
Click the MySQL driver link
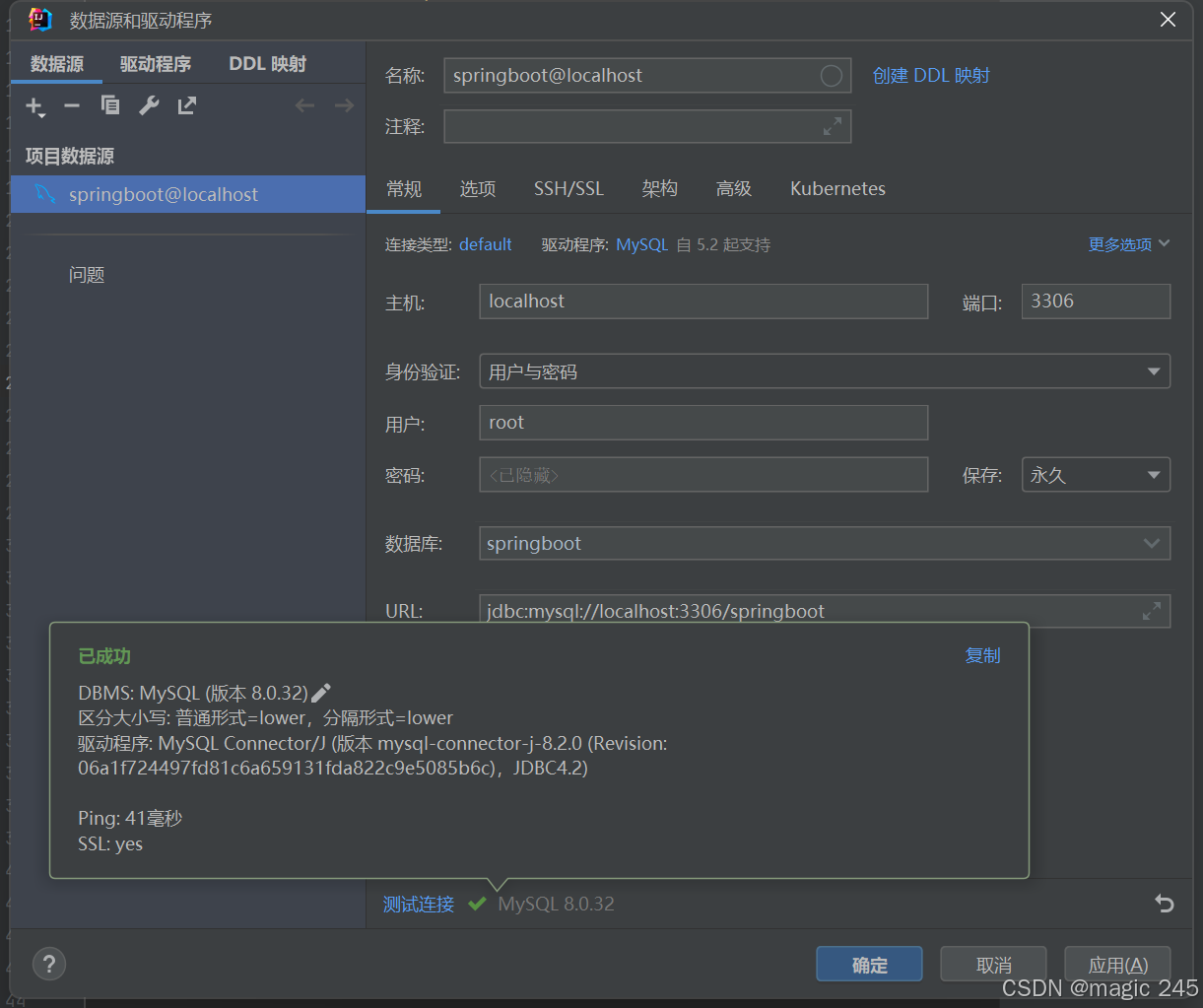point(642,244)
